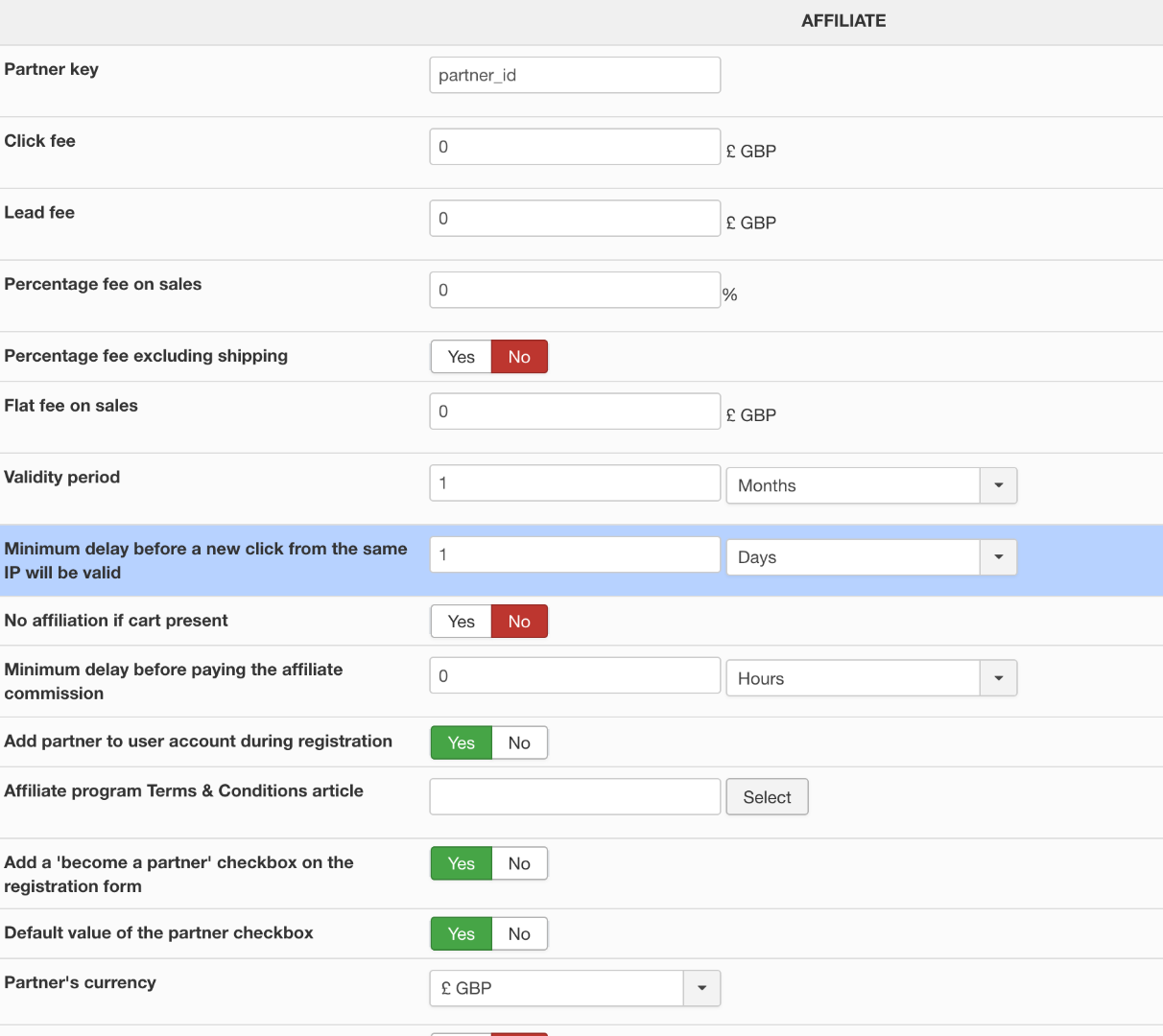Switch 'Default value of the partner checkbox' to No
The width and height of the screenshot is (1163, 1036).
pos(519,933)
